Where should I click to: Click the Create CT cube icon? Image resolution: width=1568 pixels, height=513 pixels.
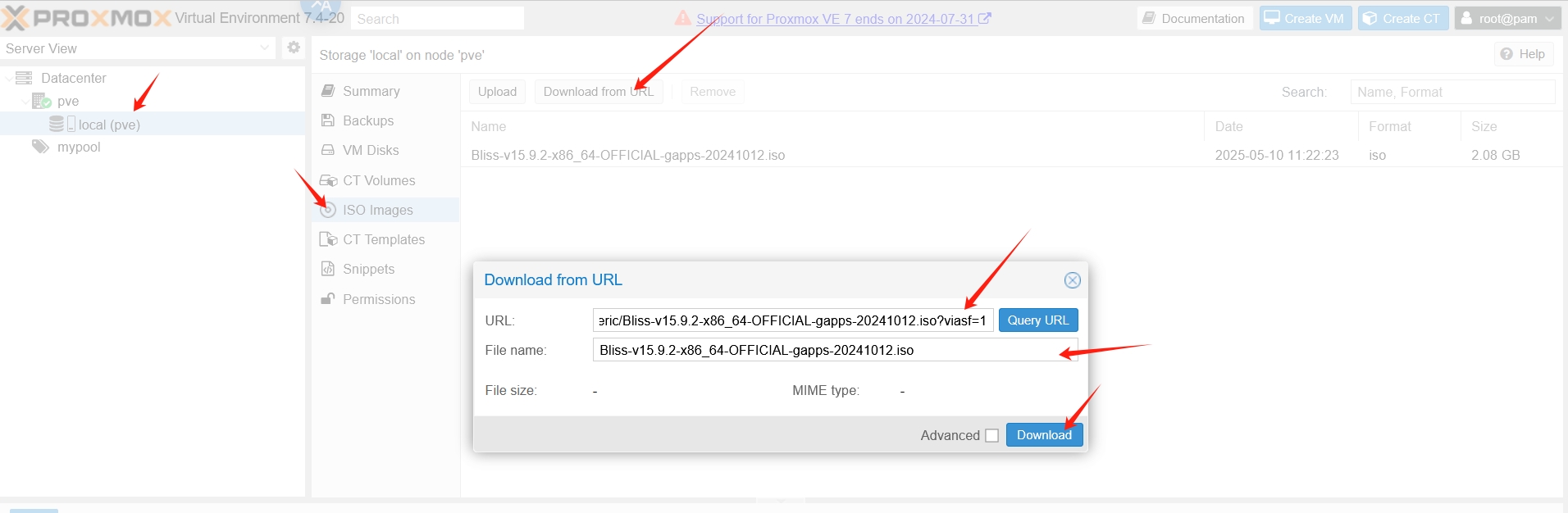(1370, 18)
